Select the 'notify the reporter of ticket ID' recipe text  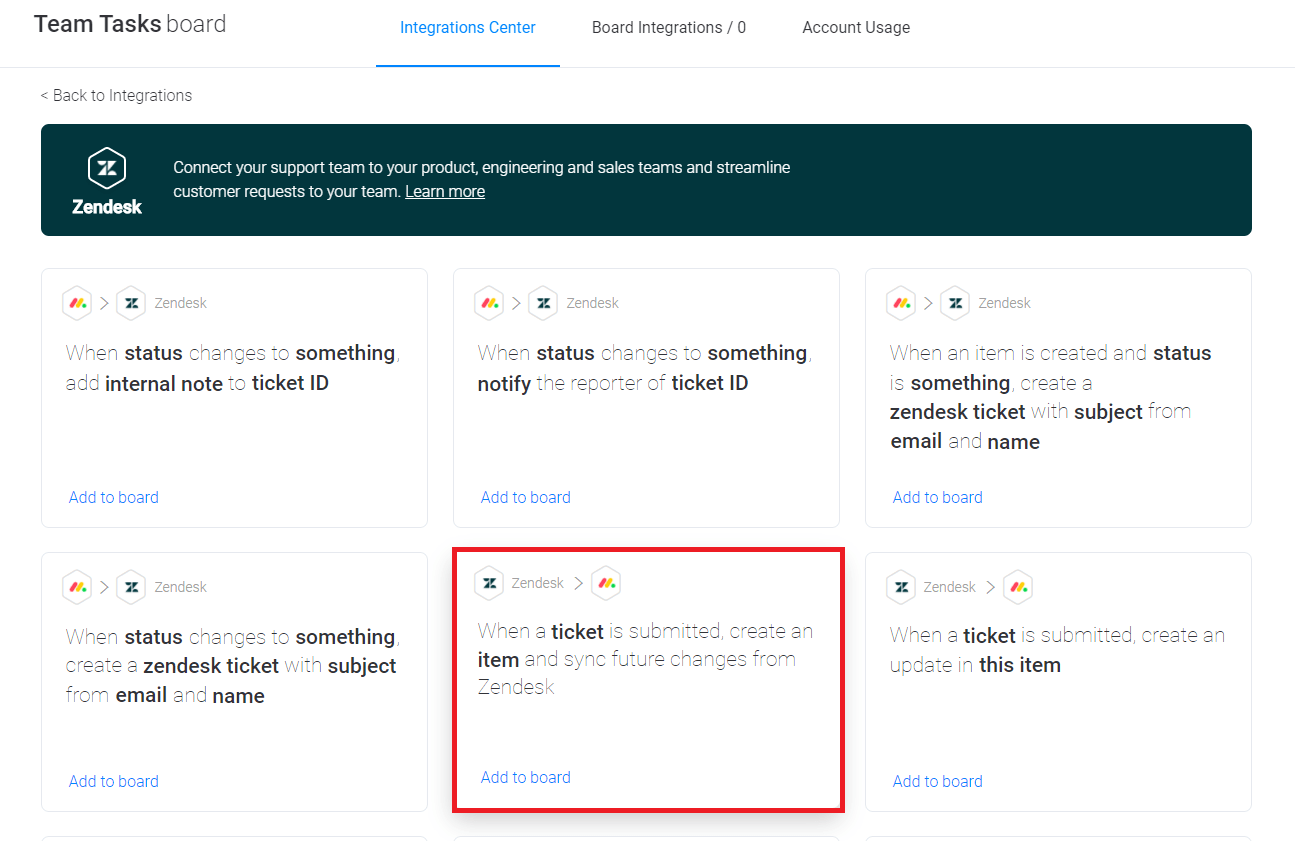tap(645, 368)
